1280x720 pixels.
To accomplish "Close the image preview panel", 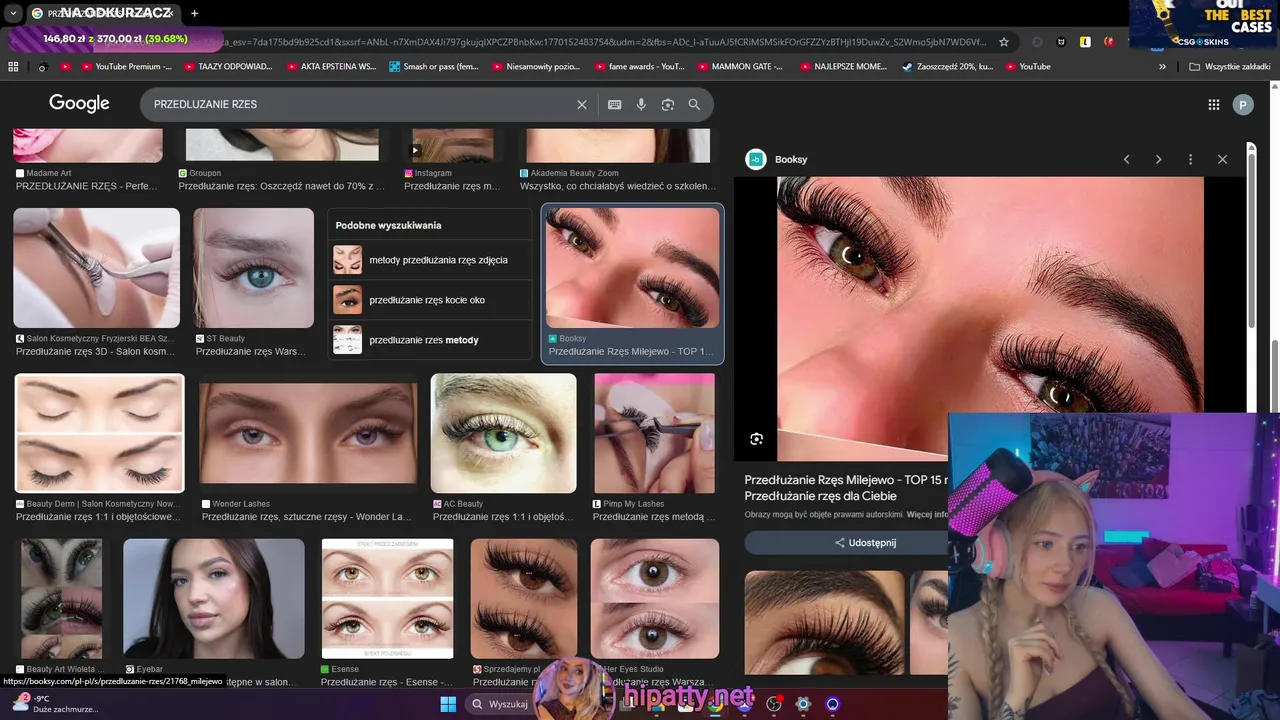I will [1222, 159].
